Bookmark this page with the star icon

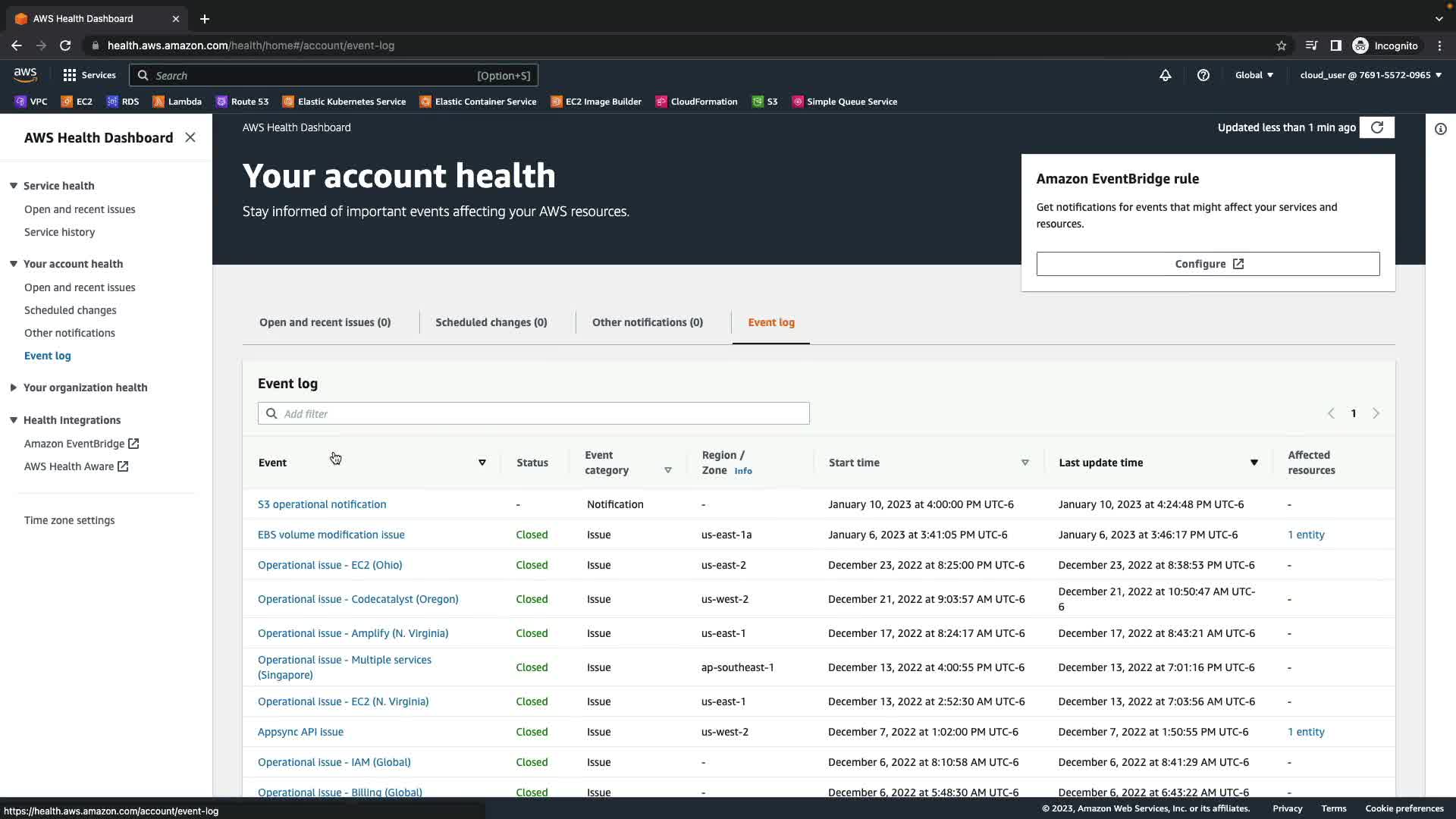(1282, 45)
